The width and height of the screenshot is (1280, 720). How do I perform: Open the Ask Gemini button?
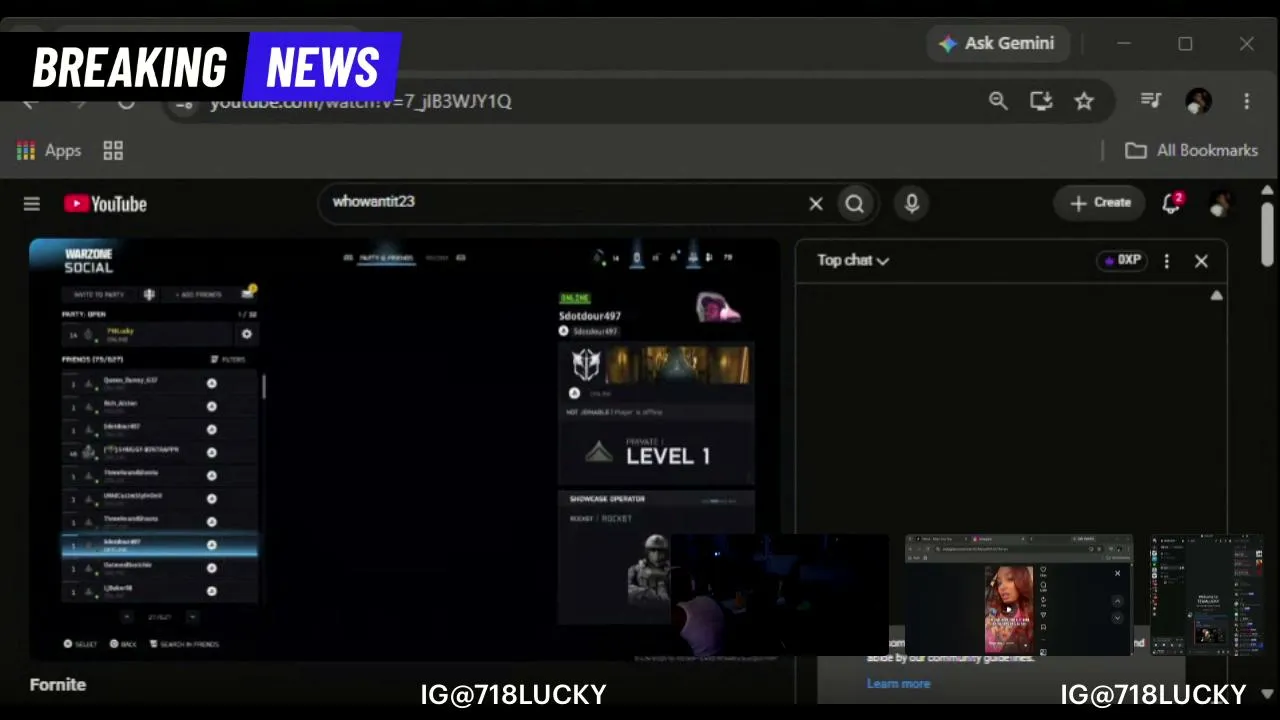coord(997,44)
